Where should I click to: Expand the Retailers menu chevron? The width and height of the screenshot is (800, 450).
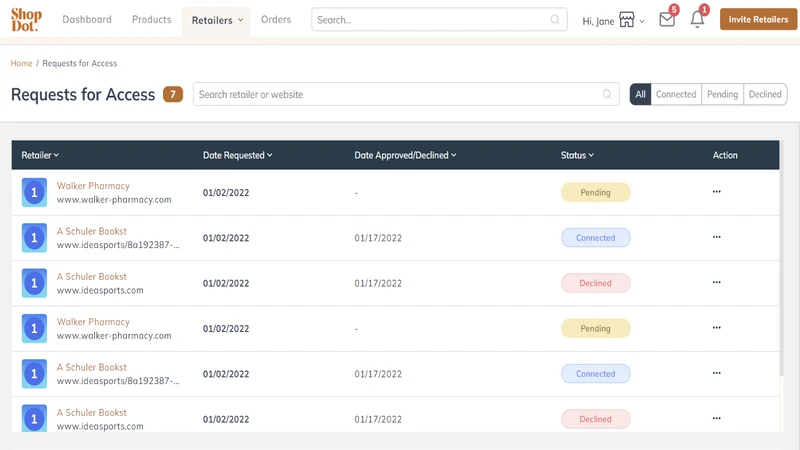(240, 20)
